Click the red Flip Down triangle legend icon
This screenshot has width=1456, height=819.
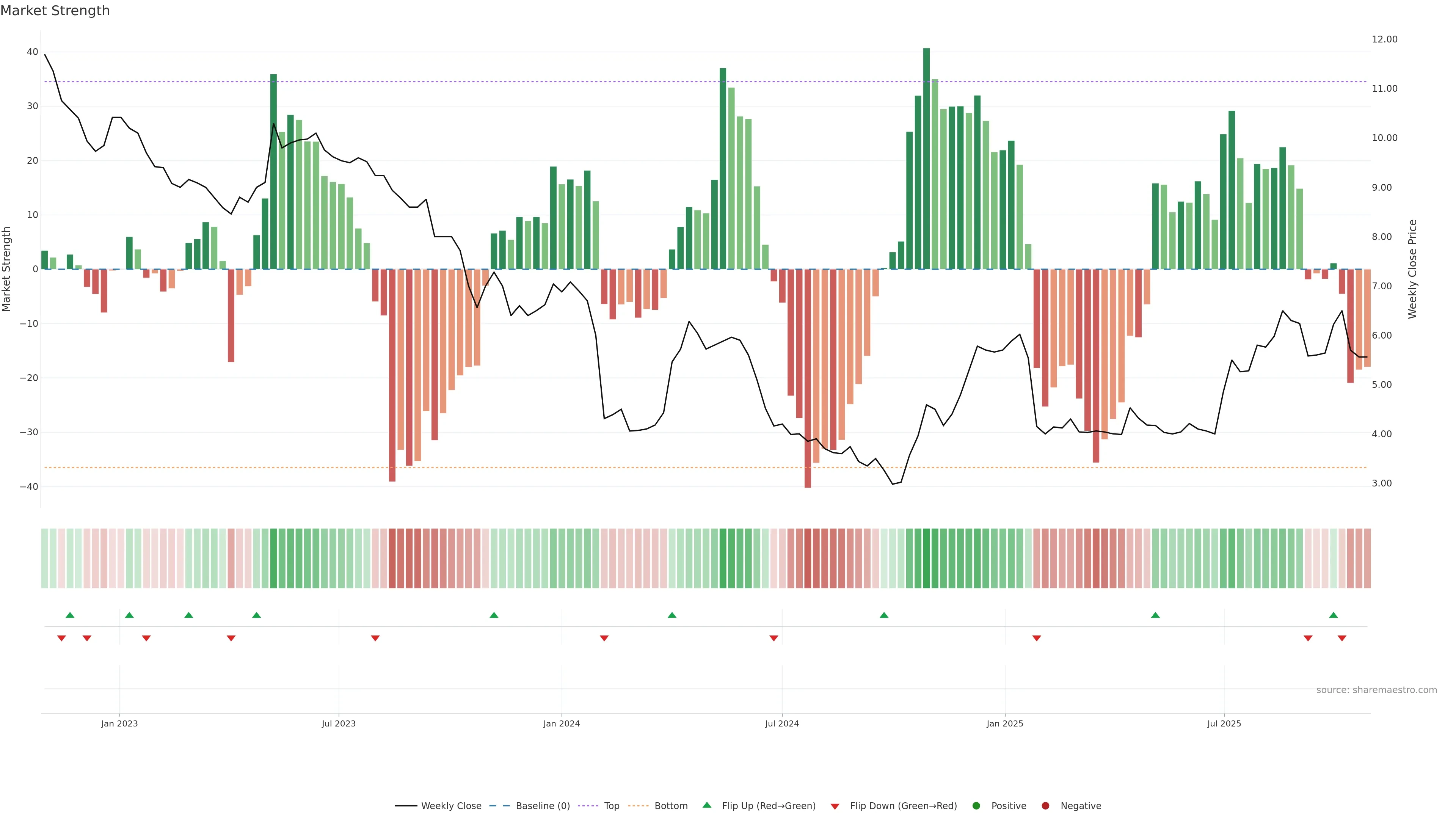tap(835, 806)
